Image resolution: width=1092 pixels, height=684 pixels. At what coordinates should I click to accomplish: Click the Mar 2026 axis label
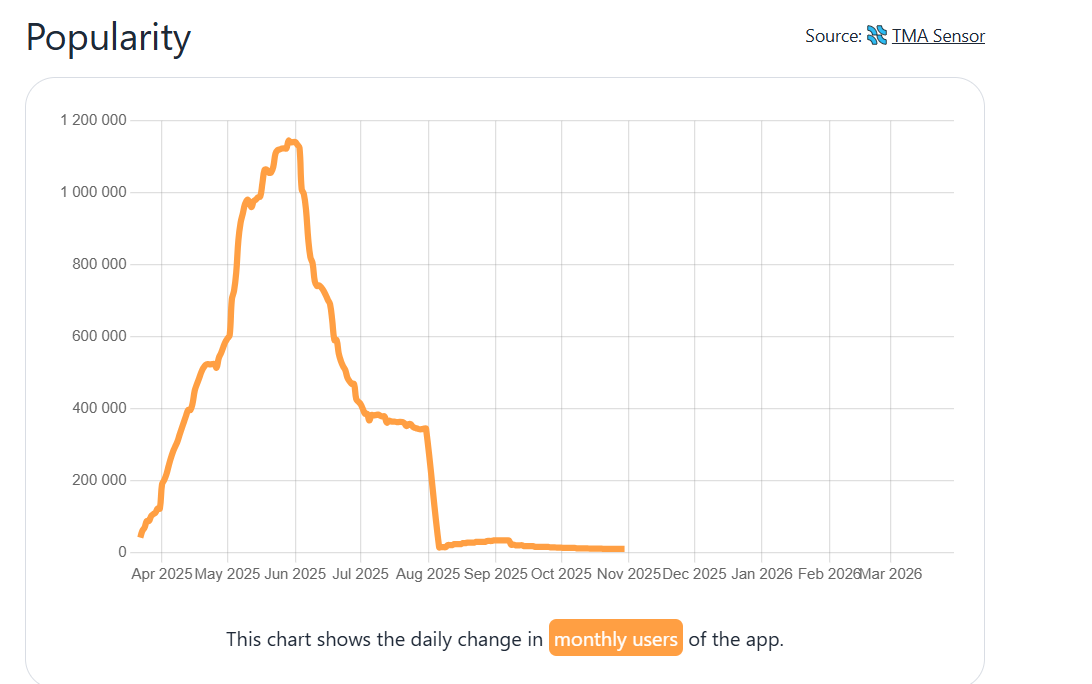(x=890, y=574)
